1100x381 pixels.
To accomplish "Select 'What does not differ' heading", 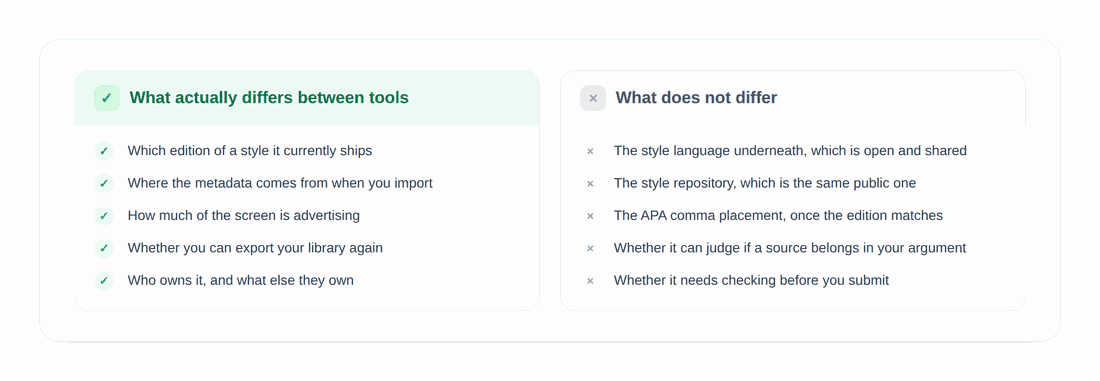I will click(696, 98).
